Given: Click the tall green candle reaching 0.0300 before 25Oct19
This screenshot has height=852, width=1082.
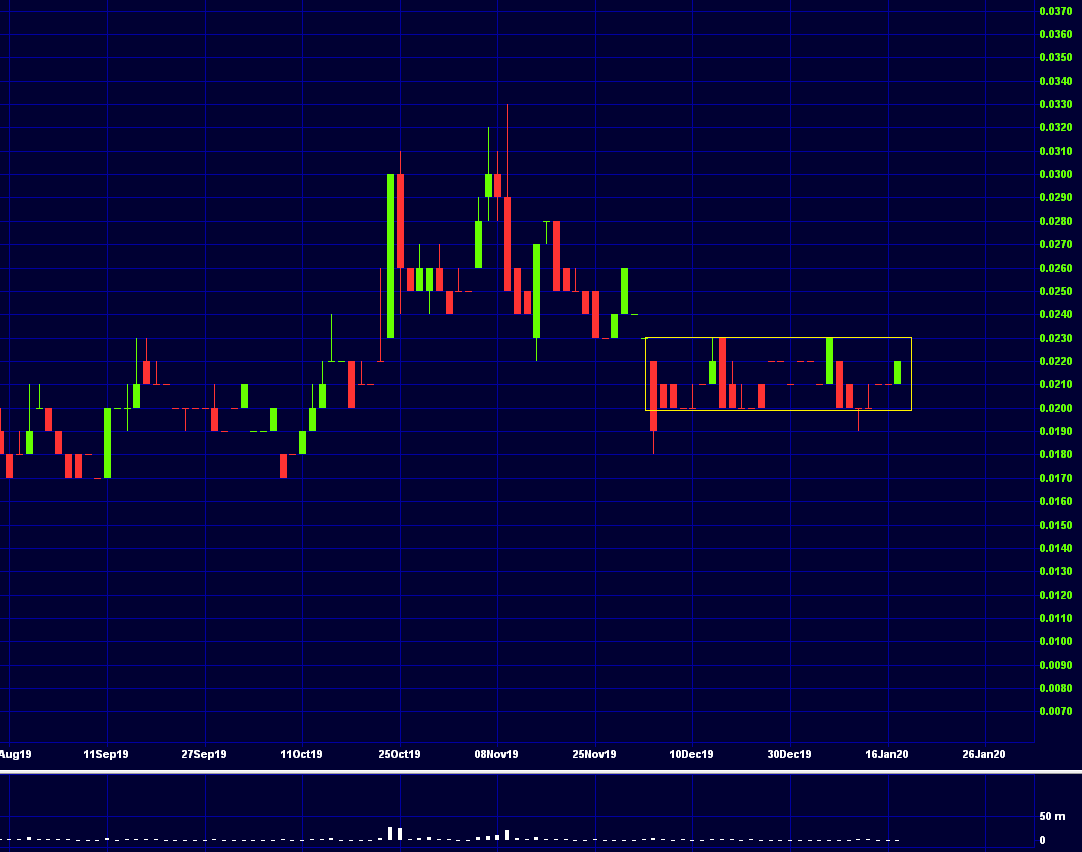Looking at the screenshot, I should pyautogui.click(x=391, y=256).
